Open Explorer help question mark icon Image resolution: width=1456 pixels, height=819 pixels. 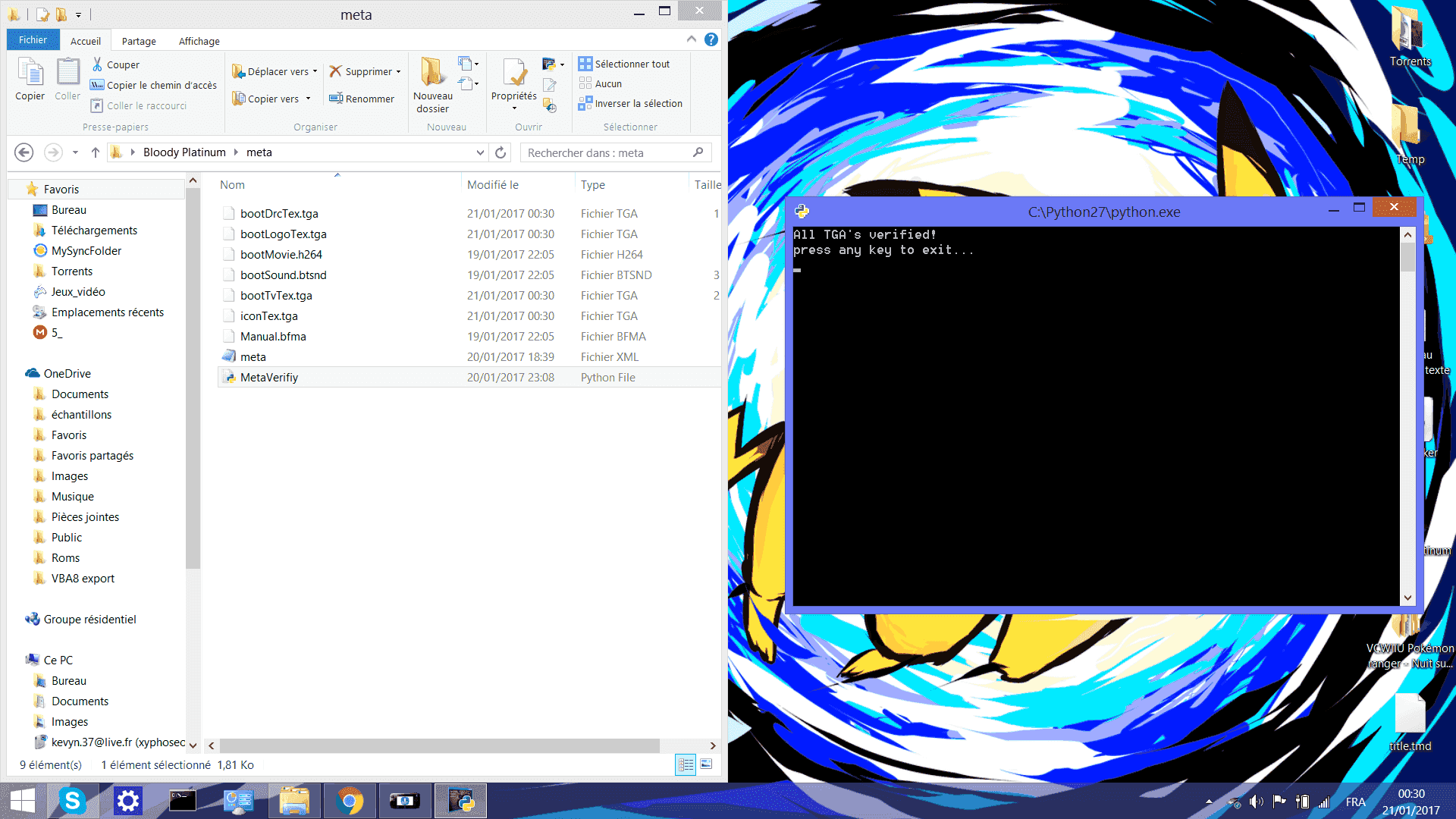click(711, 39)
